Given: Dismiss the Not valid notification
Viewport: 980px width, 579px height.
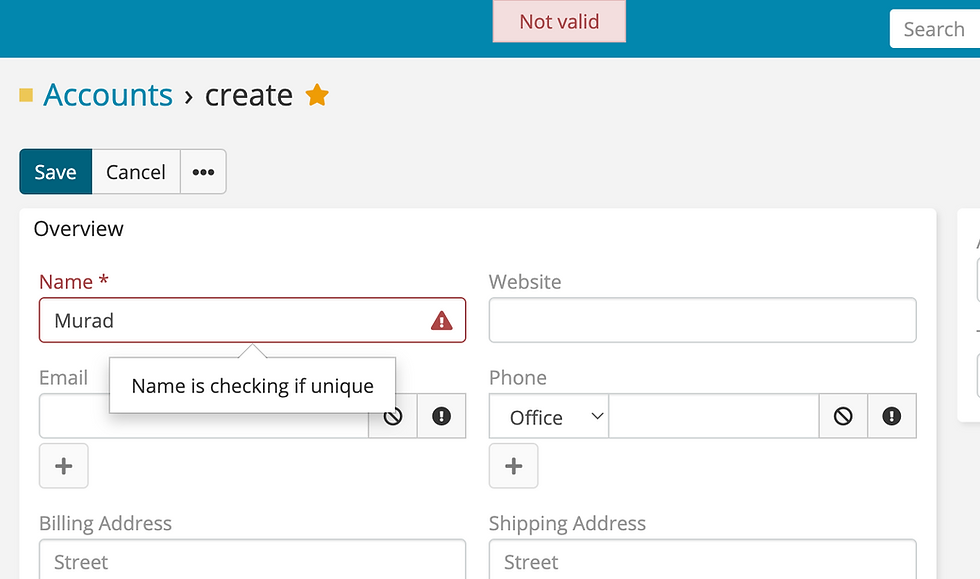Looking at the screenshot, I should [559, 22].
